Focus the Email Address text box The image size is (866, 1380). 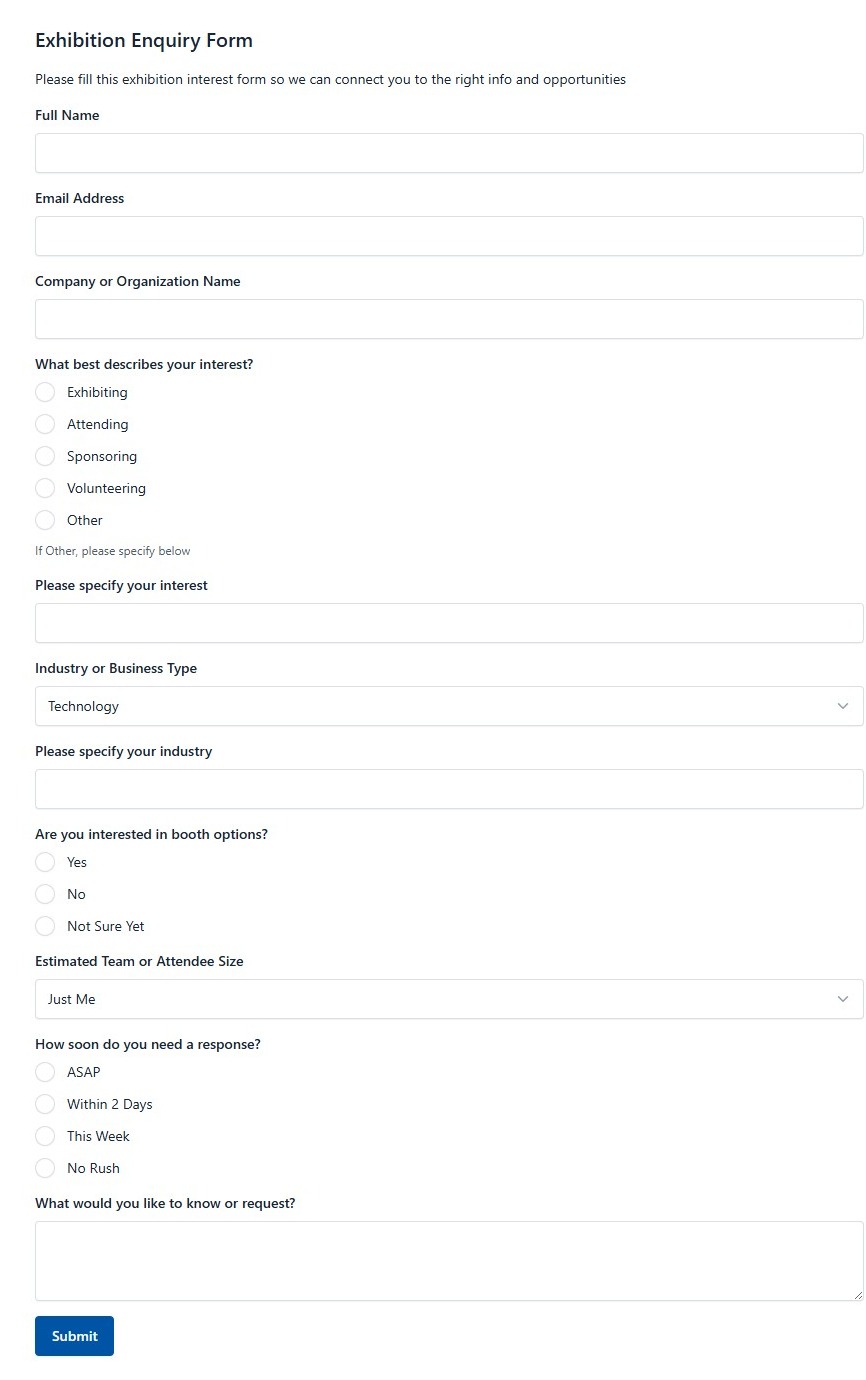(x=449, y=236)
